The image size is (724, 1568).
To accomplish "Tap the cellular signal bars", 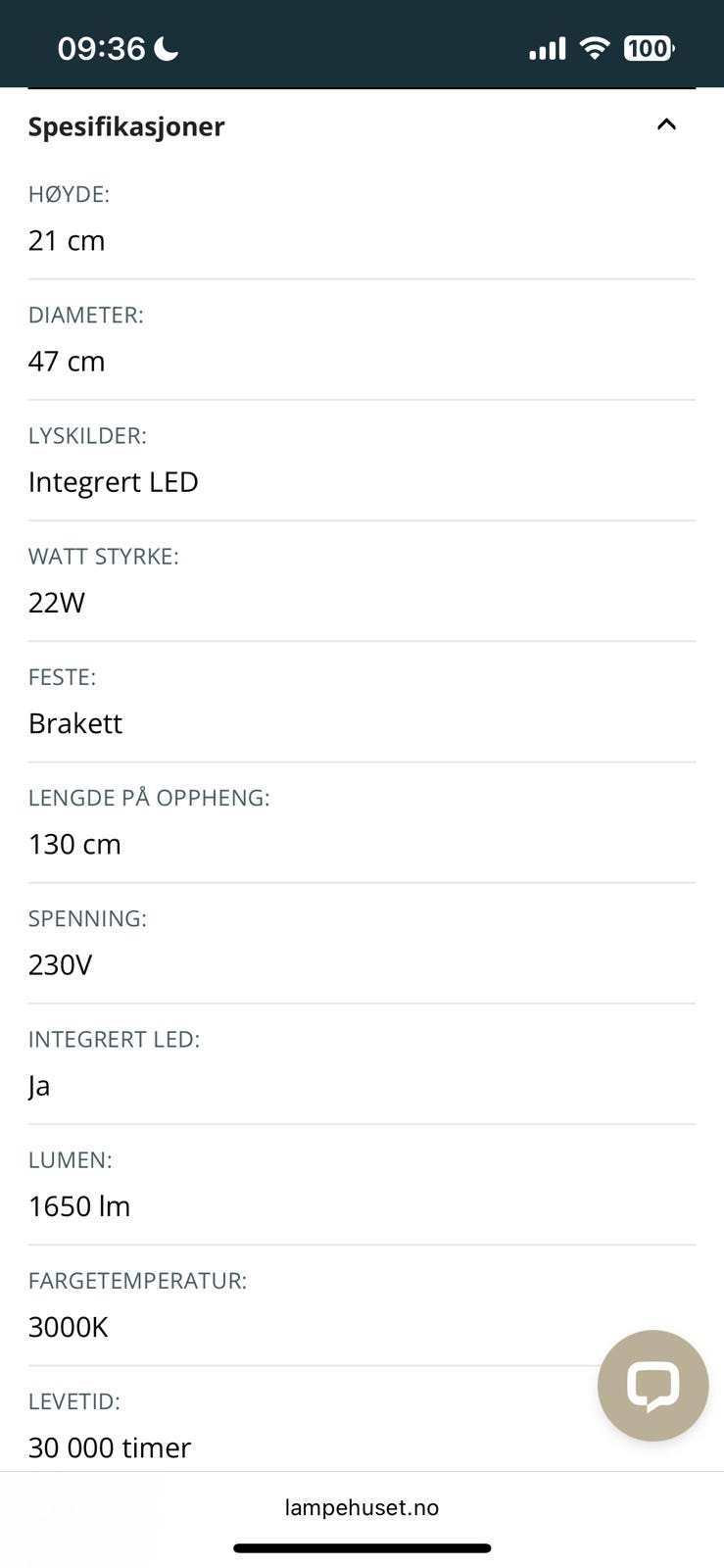I will pos(547,48).
